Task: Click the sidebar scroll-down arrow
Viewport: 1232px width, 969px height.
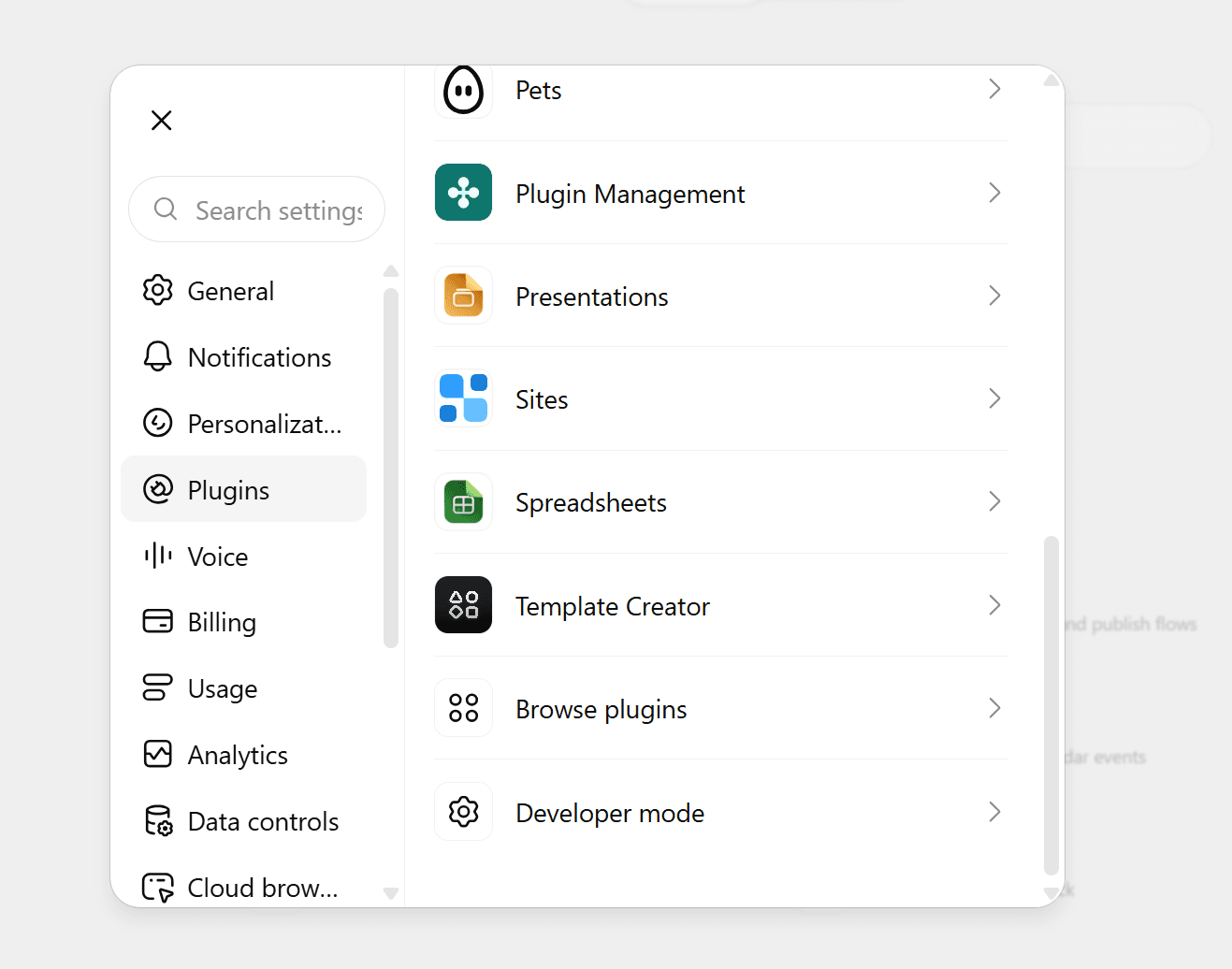Action: pyautogui.click(x=391, y=893)
